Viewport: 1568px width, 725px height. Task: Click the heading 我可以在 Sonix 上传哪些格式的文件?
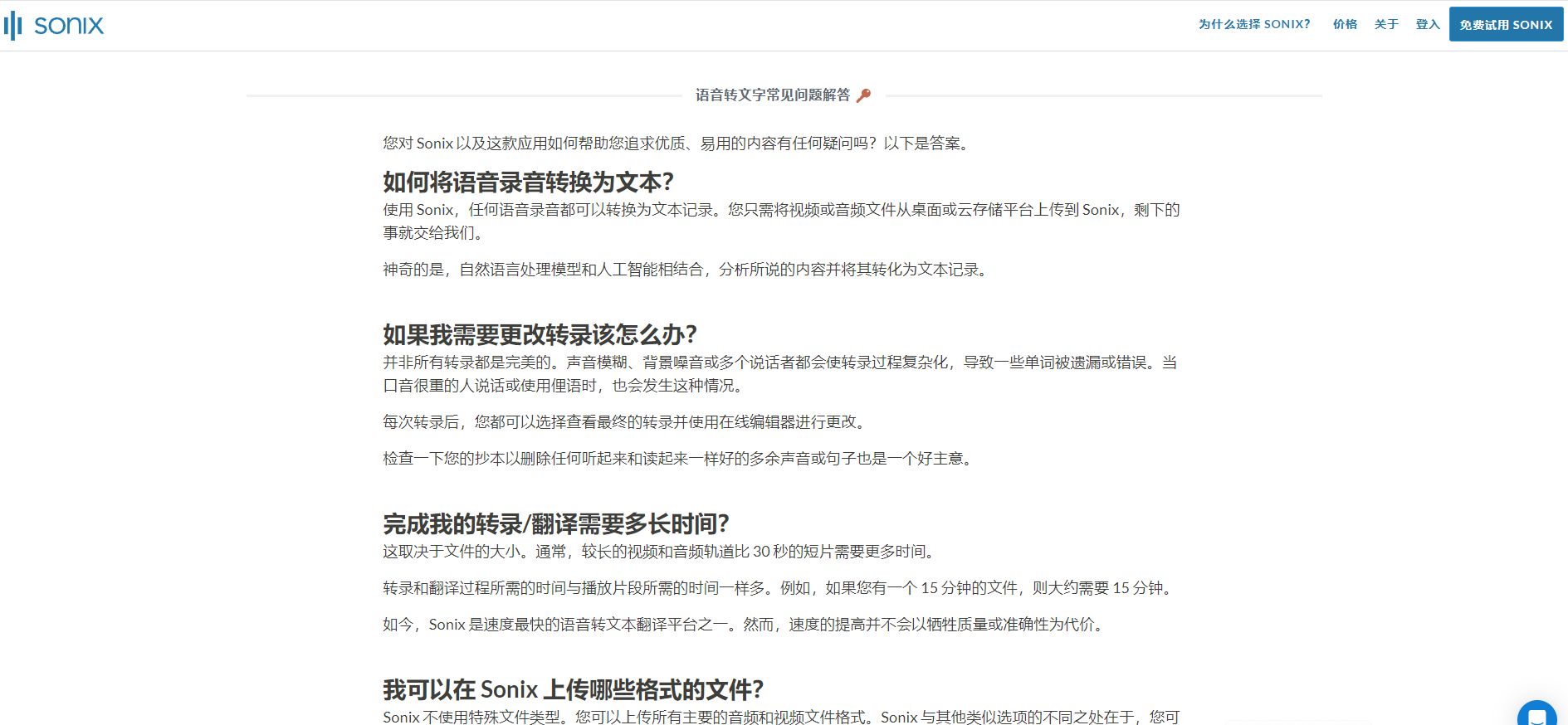(x=573, y=689)
